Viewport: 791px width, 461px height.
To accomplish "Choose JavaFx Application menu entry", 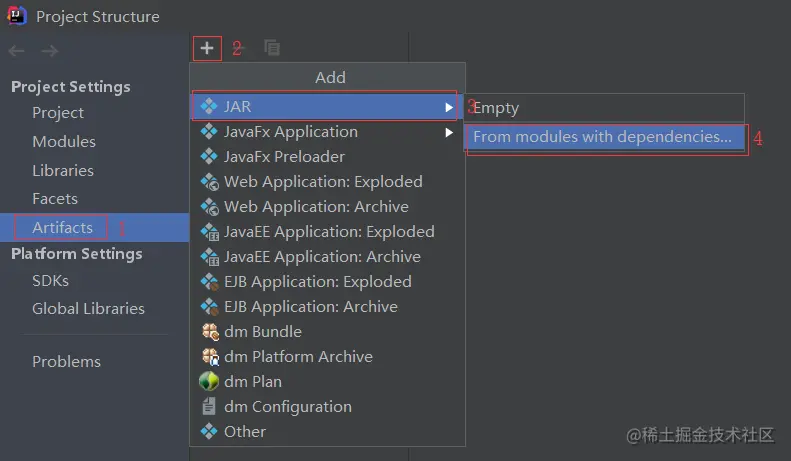I will coord(327,132).
